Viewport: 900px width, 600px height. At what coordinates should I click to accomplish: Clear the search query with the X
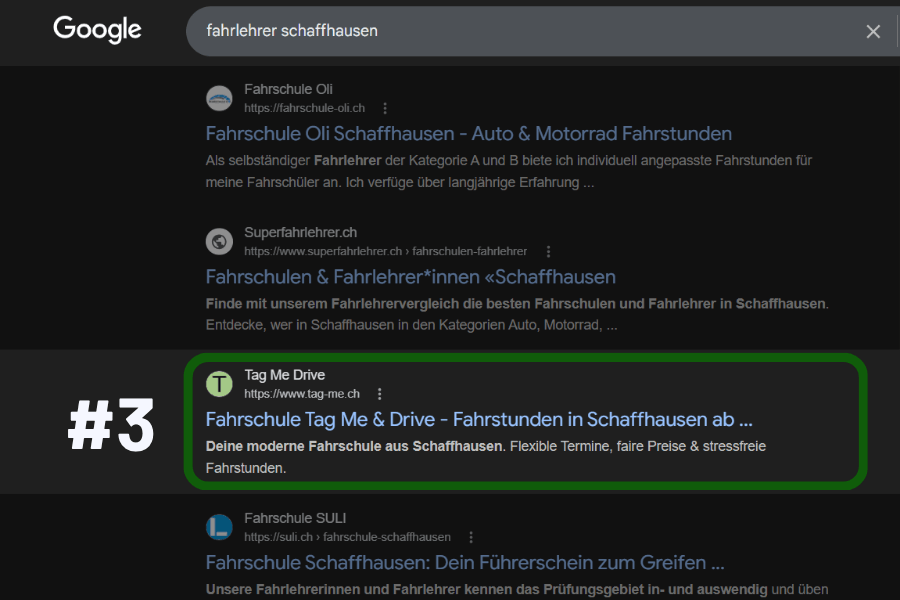click(x=873, y=32)
